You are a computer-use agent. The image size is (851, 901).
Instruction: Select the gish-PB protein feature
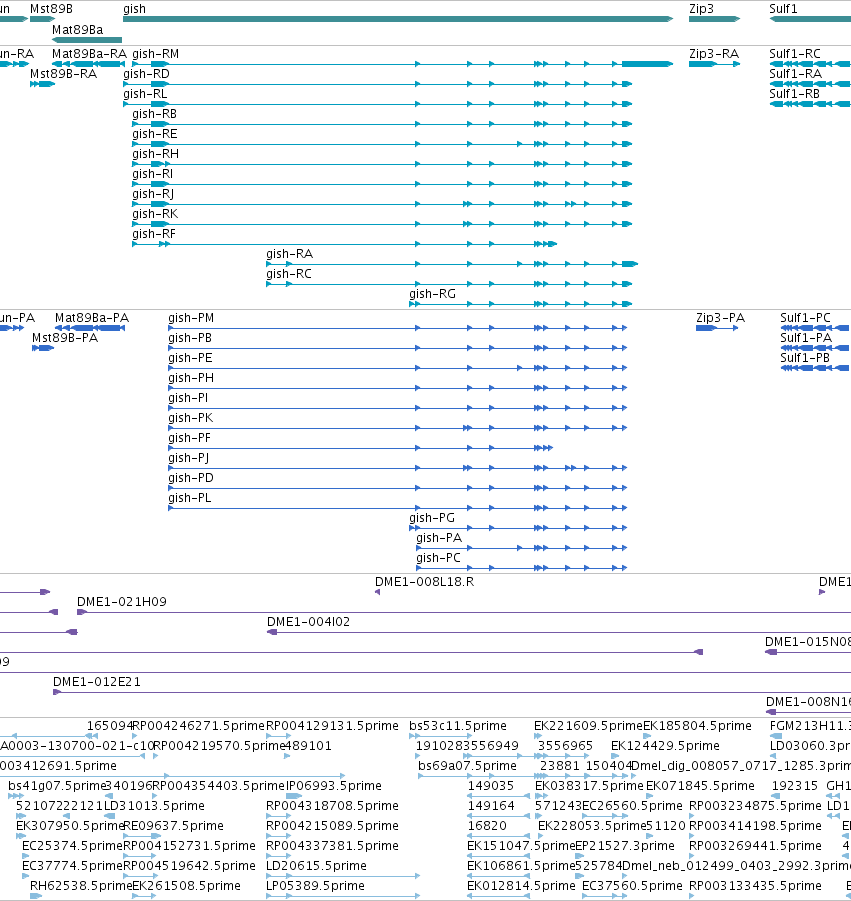point(398,348)
